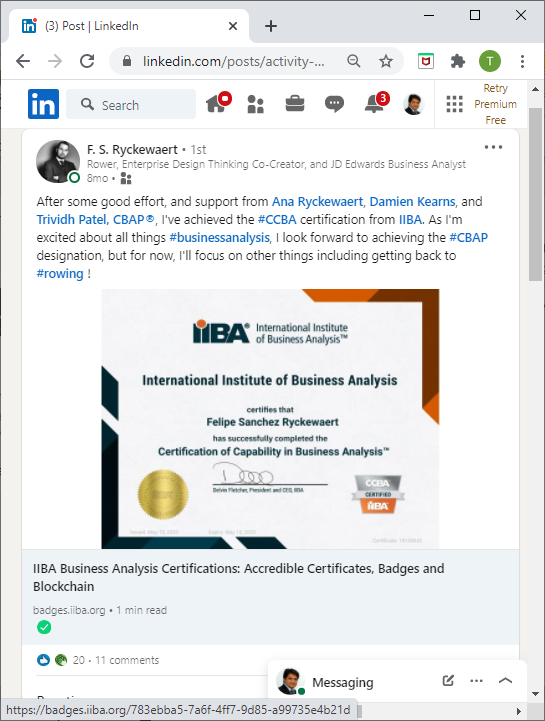Click the #rowing hashtag
The height and width of the screenshot is (721, 545).
pos(60,273)
